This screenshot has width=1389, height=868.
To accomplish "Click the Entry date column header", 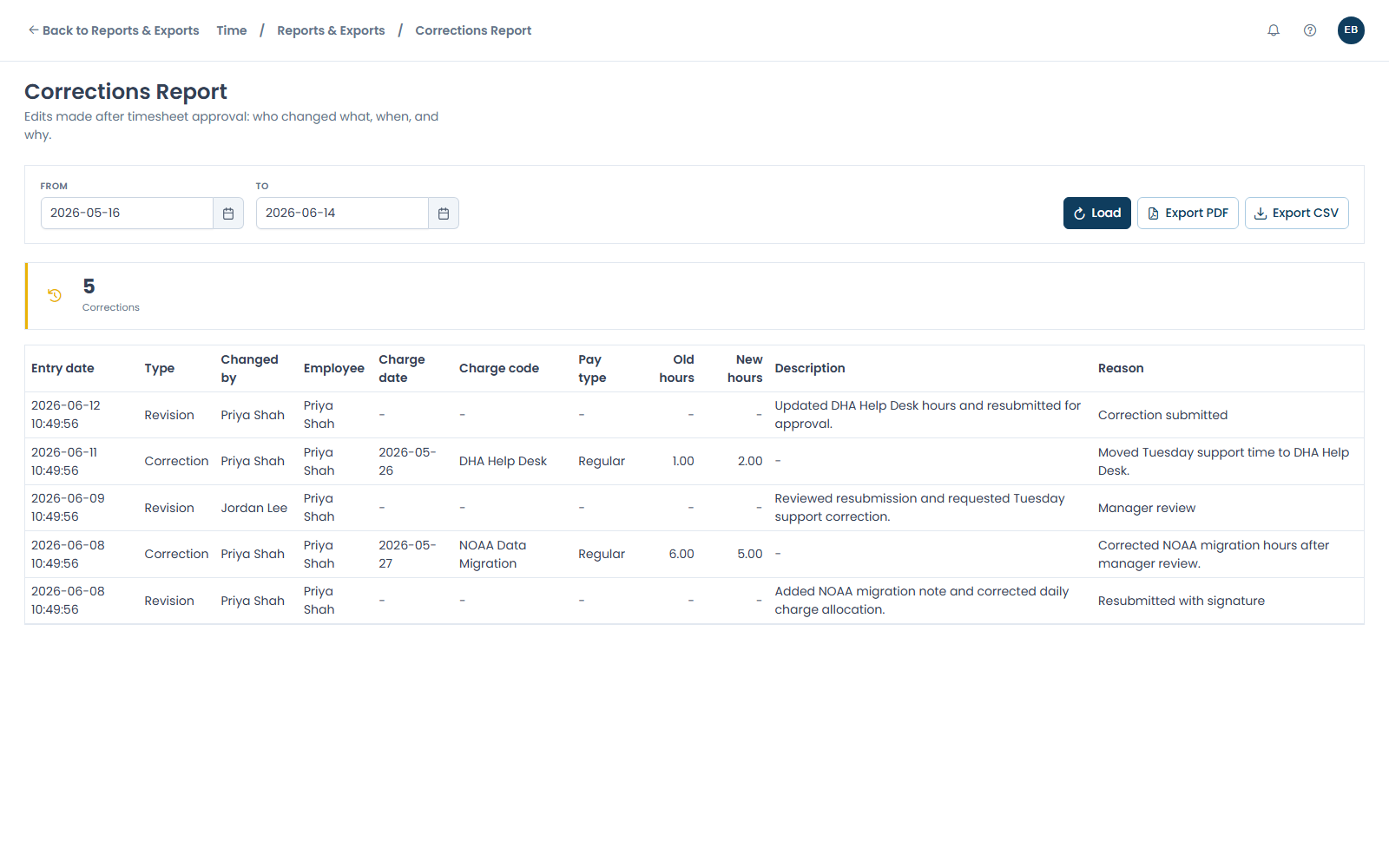I will (x=63, y=368).
